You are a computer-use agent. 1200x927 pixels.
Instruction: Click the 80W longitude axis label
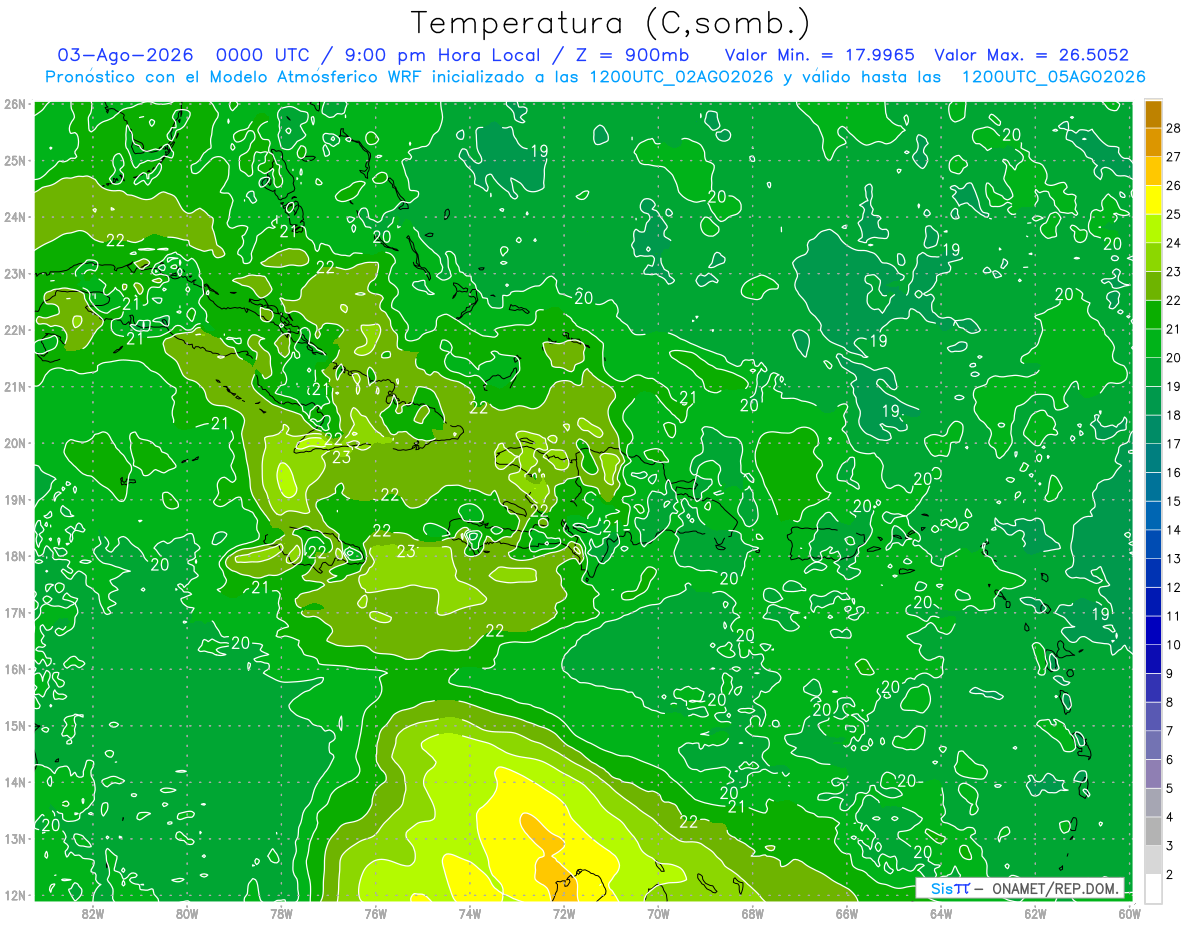click(187, 913)
